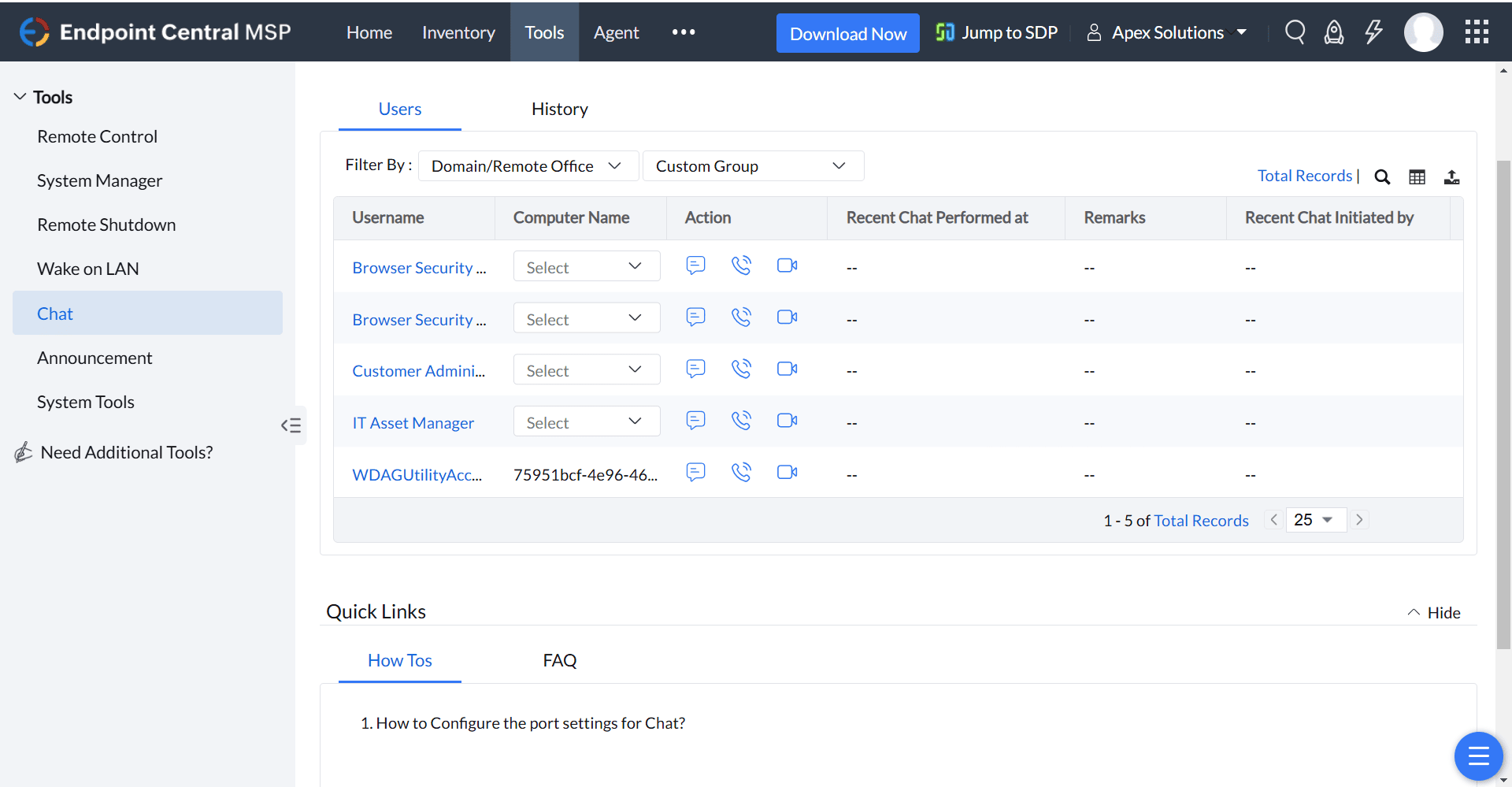The image size is (1512, 787).
Task: Open the apps grid icon
Action: (1477, 32)
